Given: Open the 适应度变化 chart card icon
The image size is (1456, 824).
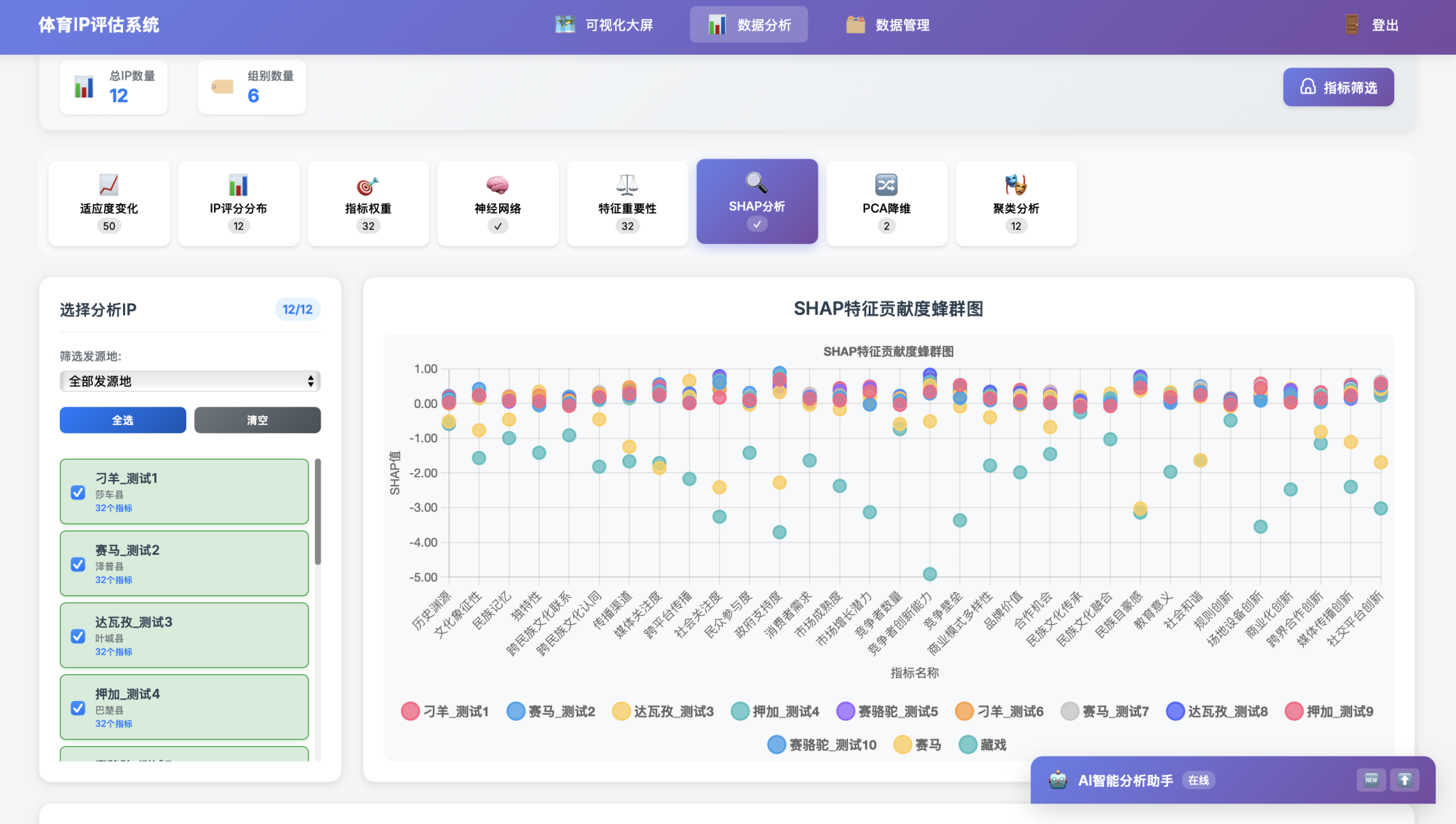Looking at the screenshot, I should [109, 185].
